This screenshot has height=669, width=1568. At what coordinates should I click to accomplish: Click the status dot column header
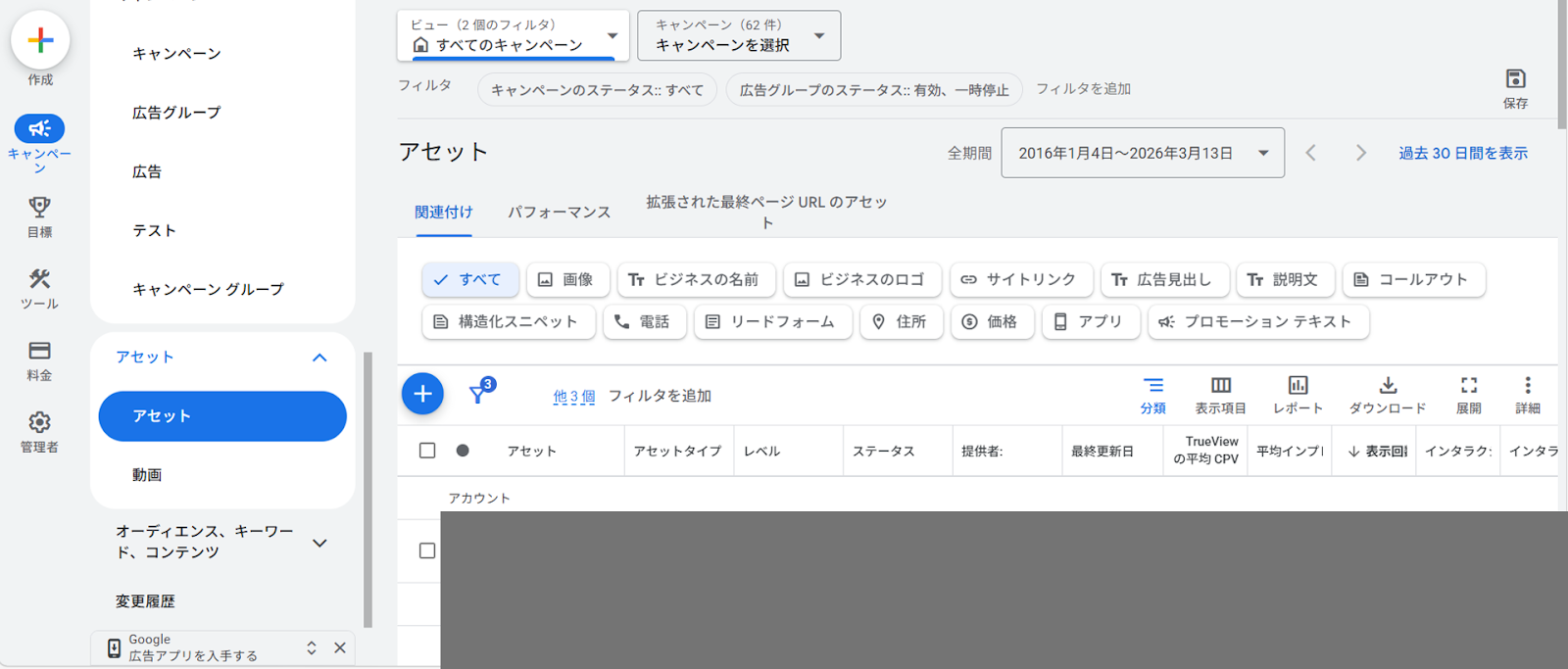coord(463,451)
